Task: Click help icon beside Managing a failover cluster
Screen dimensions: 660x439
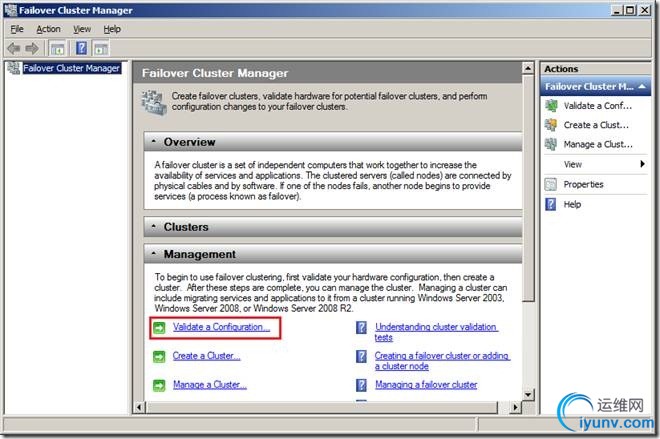Action: click(362, 385)
